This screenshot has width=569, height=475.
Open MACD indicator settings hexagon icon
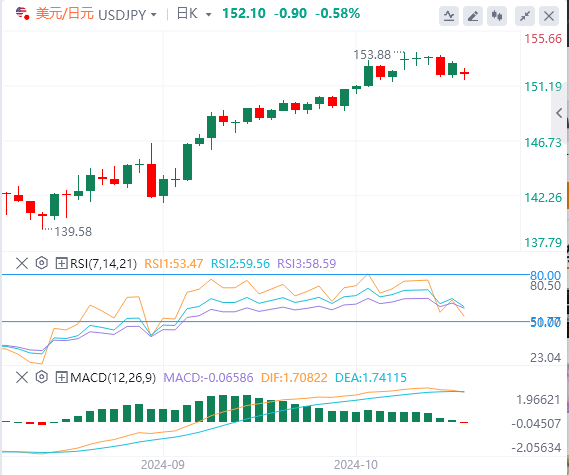pos(42,377)
